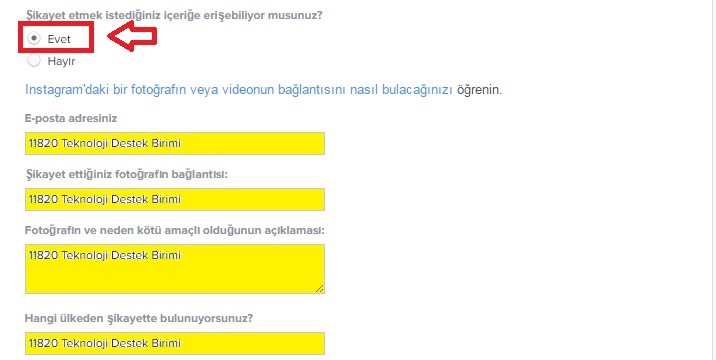This screenshot has height=360, width=716.
Task: Open the Instagram photo or video link help page
Action: (x=239, y=89)
